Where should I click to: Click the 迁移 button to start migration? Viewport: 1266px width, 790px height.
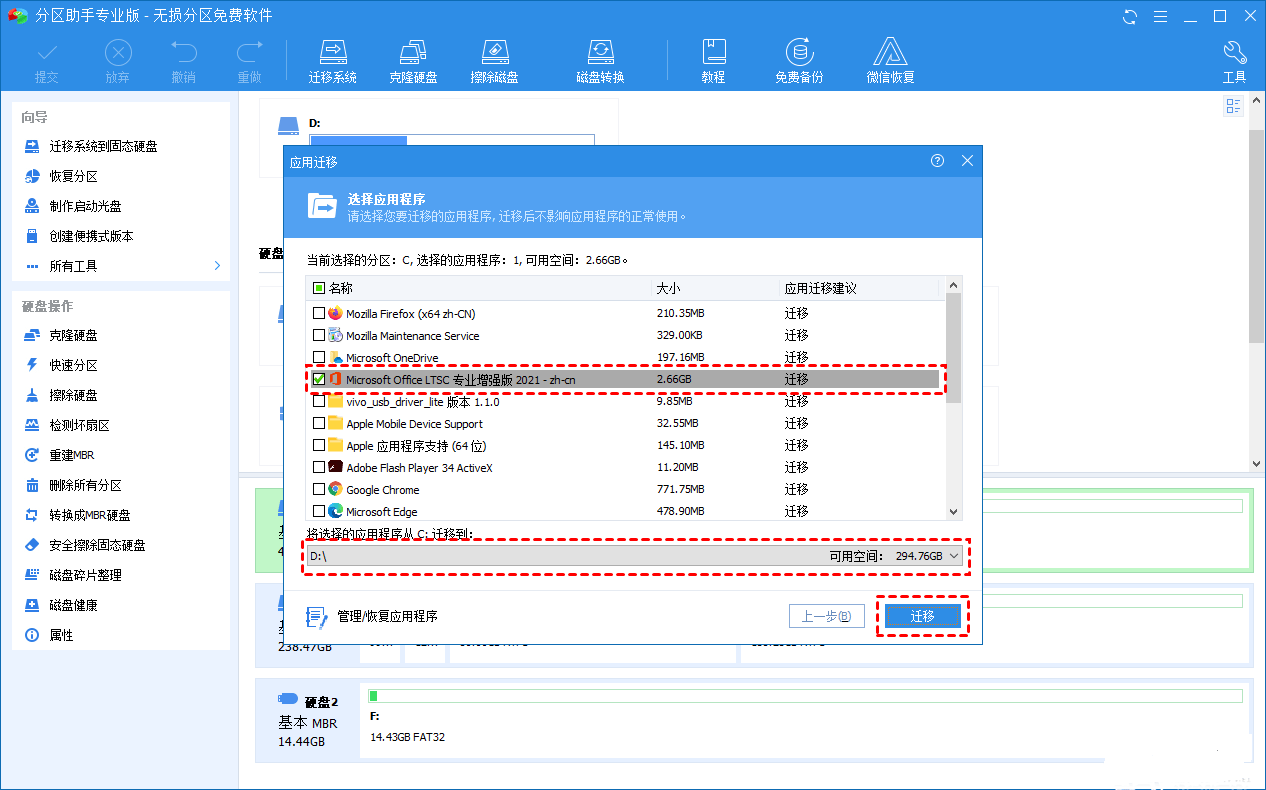pyautogui.click(x=921, y=615)
